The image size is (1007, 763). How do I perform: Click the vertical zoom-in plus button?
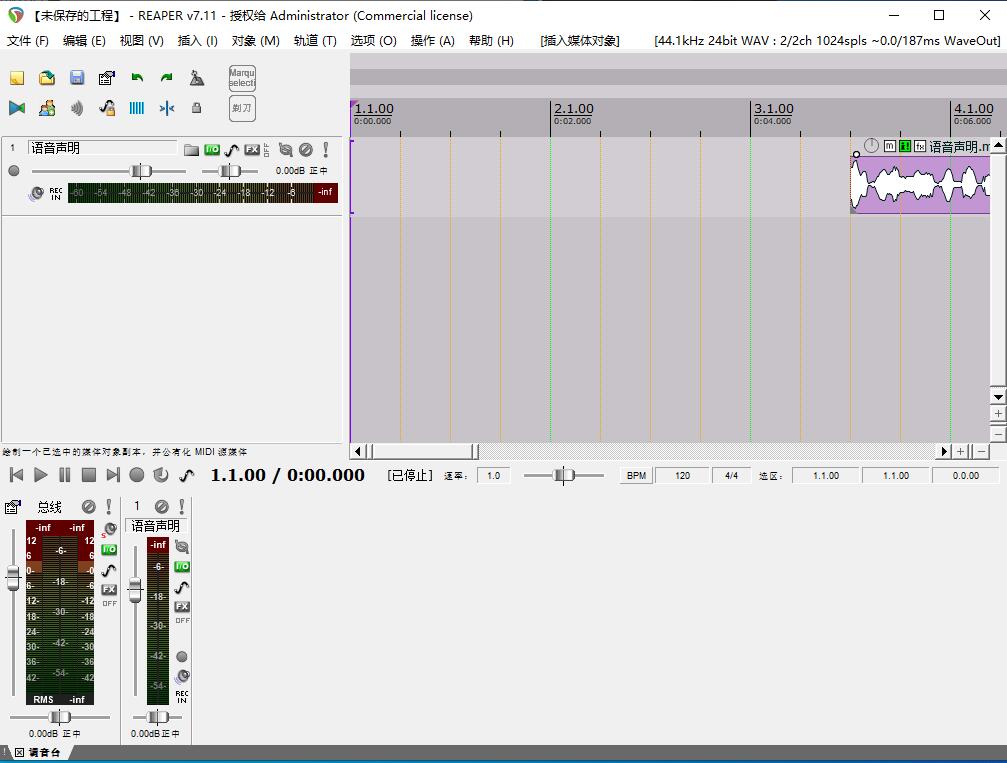(x=997, y=414)
